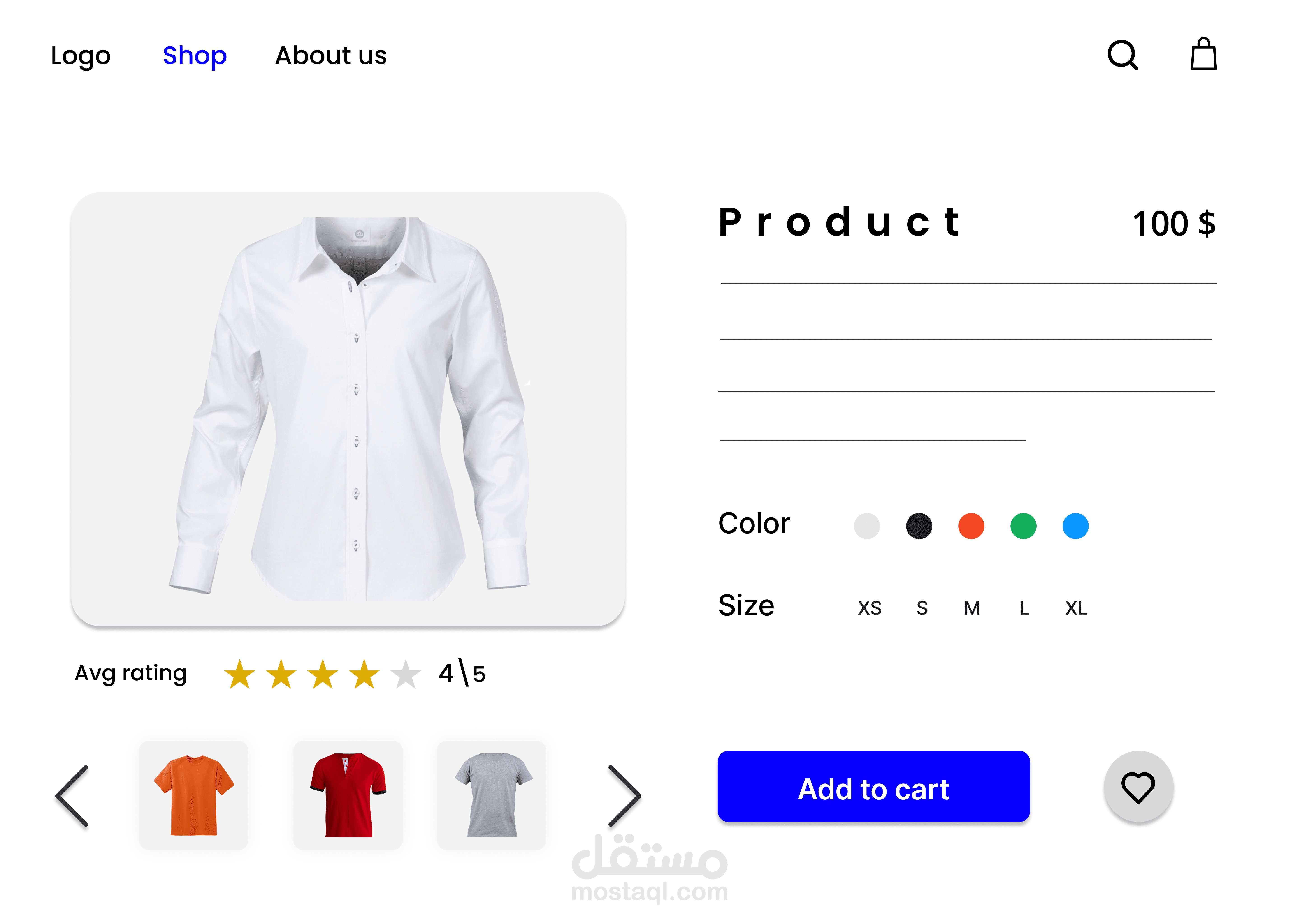Show previous thumbnails with left arrow

(72, 795)
